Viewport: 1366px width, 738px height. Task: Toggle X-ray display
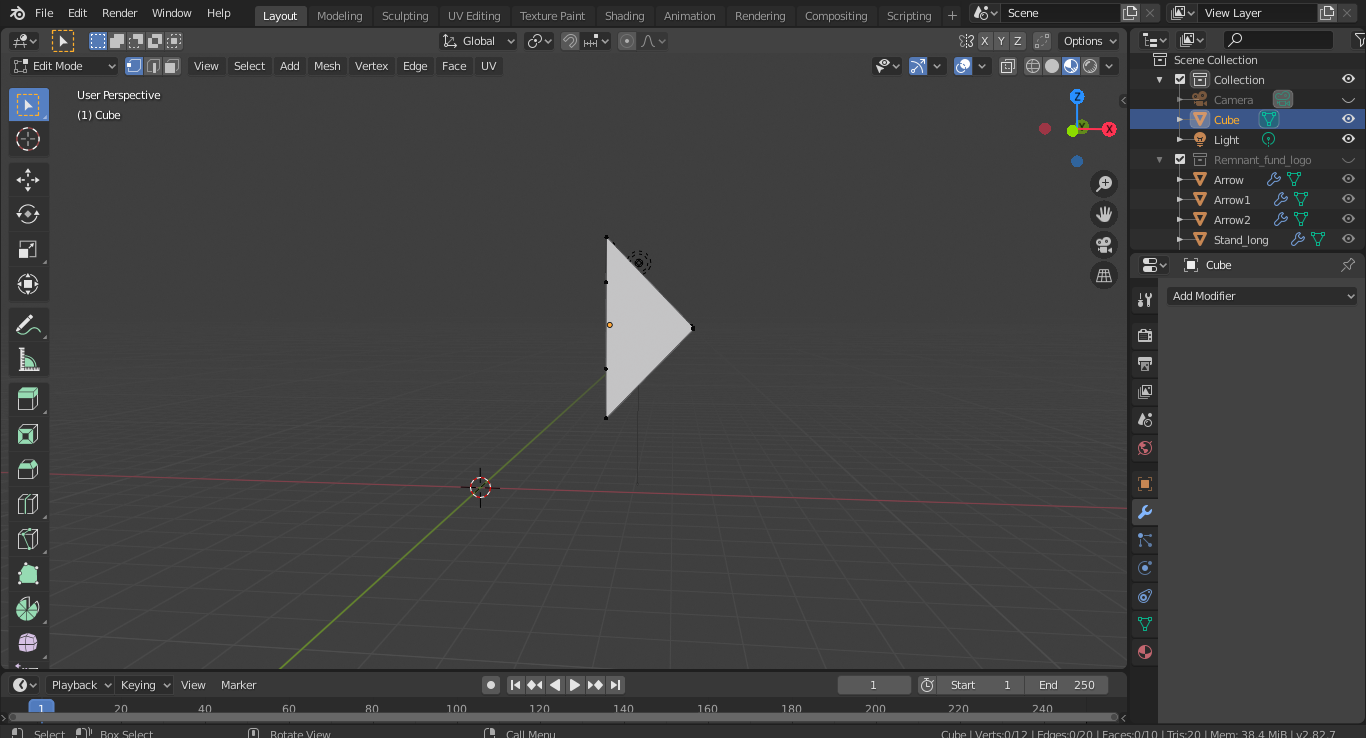(x=1008, y=66)
